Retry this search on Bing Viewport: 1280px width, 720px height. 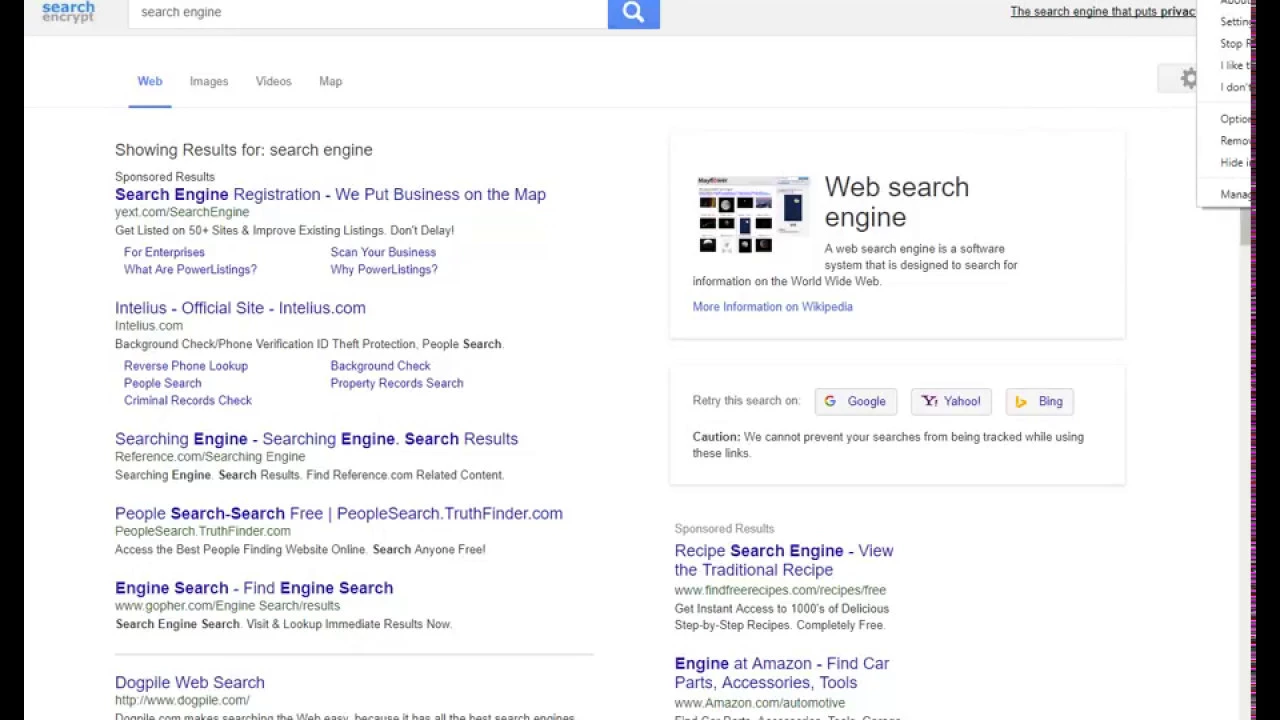coord(1039,401)
